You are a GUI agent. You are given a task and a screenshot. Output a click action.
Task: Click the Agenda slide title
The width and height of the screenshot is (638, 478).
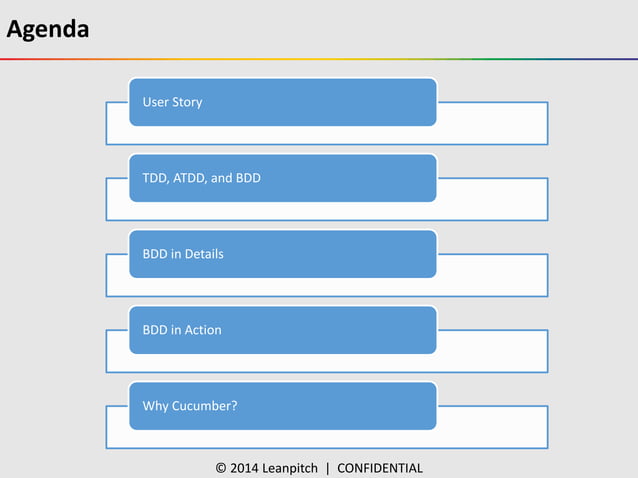(x=47, y=29)
